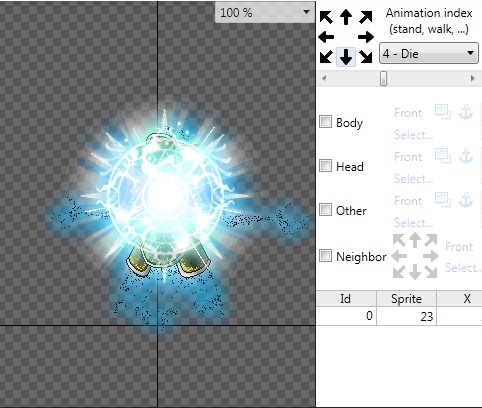
Task: Click the Body Select... link
Action: click(x=414, y=135)
